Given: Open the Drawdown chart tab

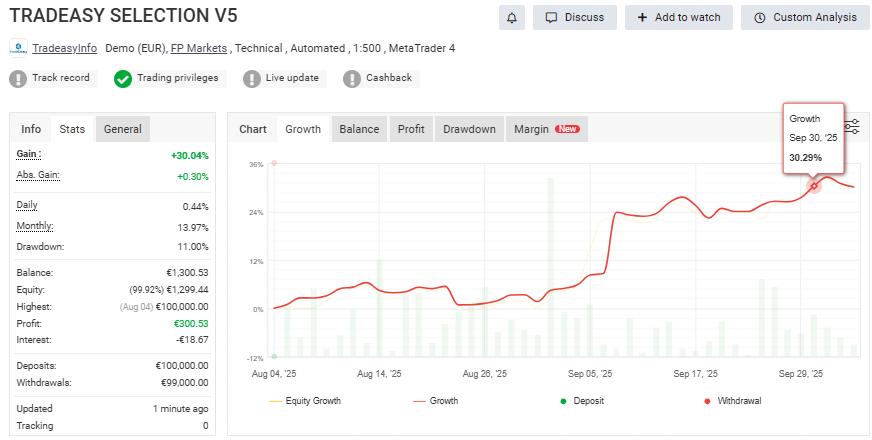Looking at the screenshot, I should tap(469, 129).
